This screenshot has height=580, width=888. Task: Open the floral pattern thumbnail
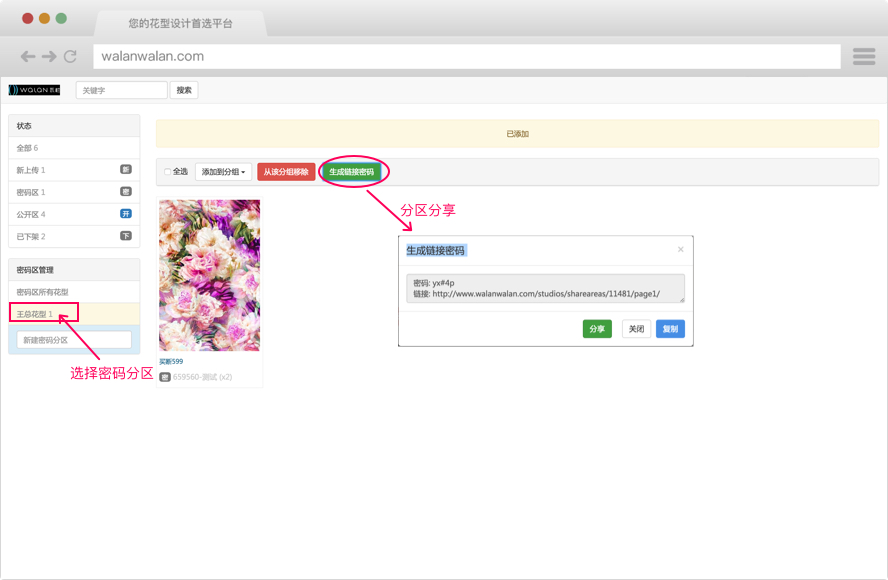(x=209, y=275)
